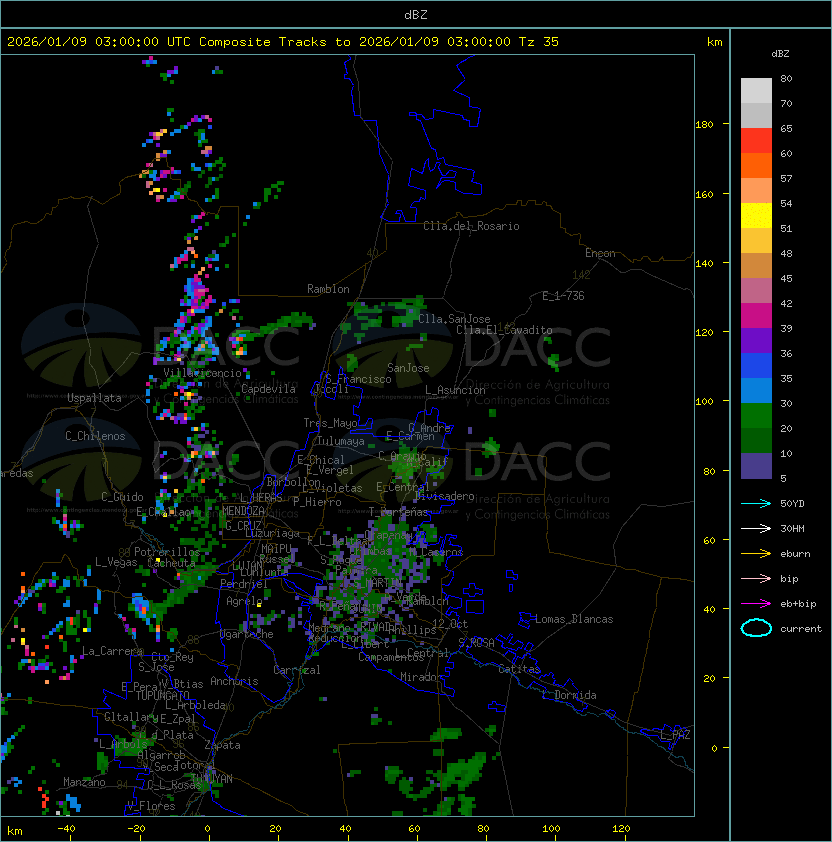Image resolution: width=832 pixels, height=842 pixels.
Task: Click the Tulumaya map label
Action: coord(341,441)
